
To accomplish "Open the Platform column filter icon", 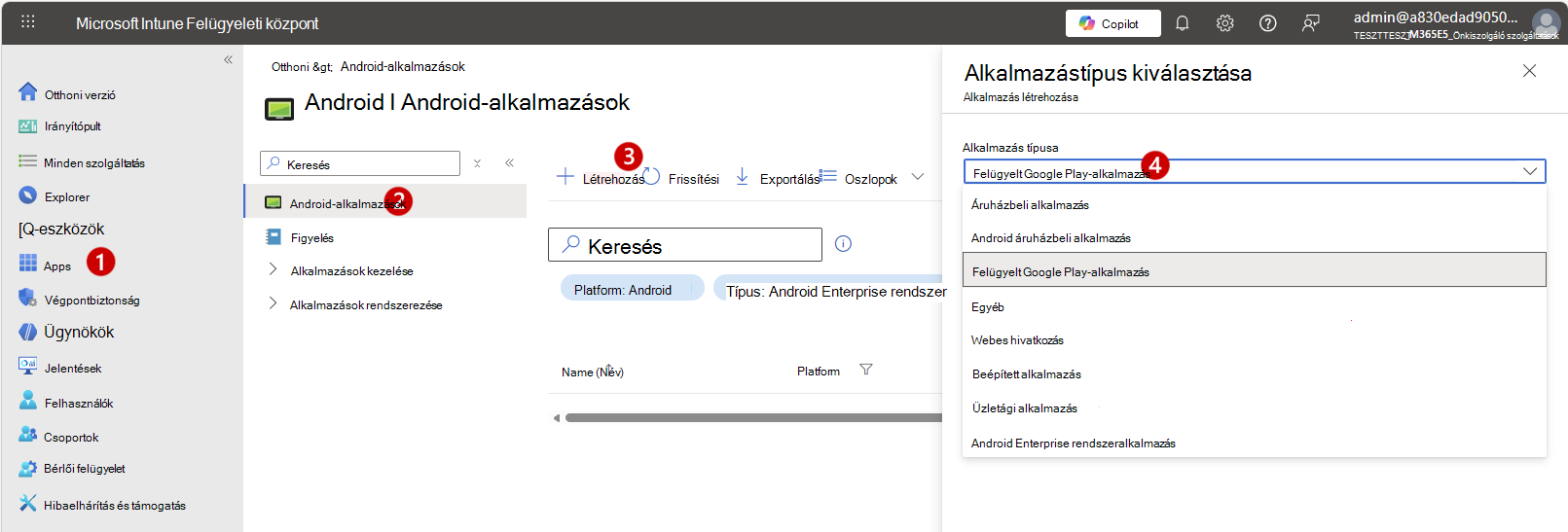I will pyautogui.click(x=866, y=370).
